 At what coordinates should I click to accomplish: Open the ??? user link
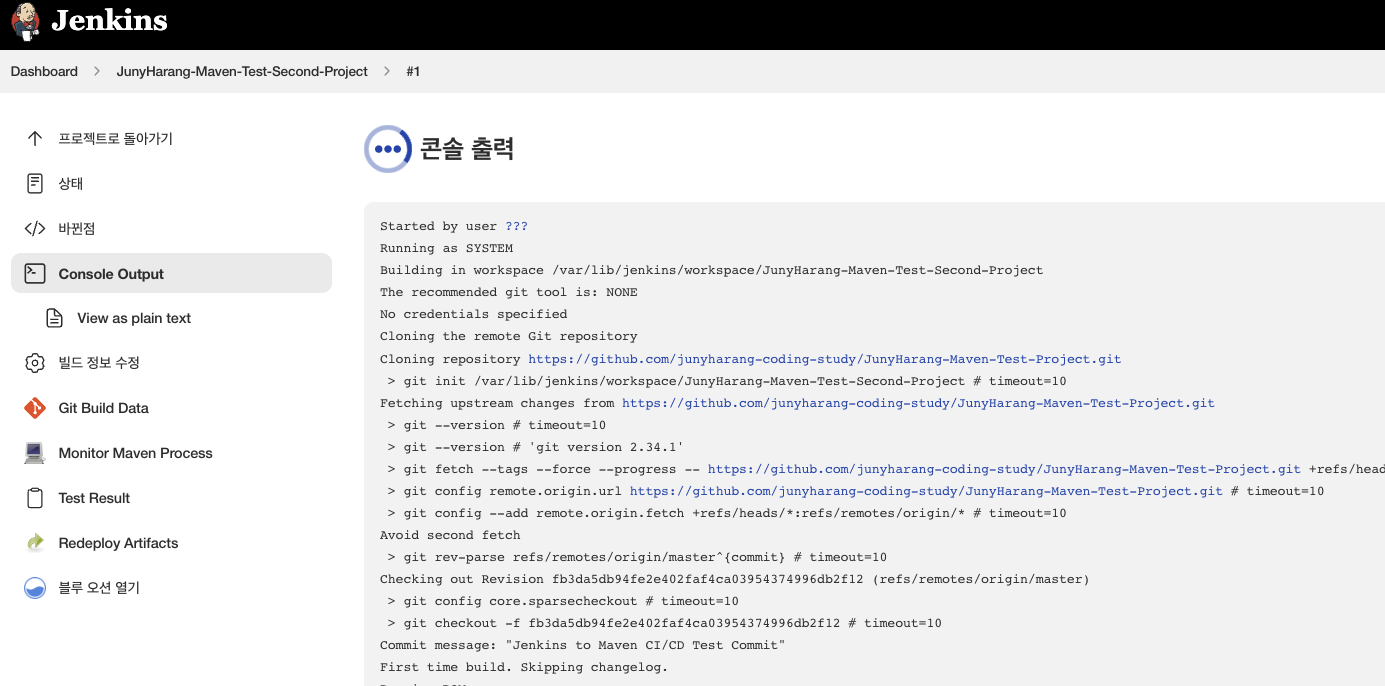click(516, 226)
